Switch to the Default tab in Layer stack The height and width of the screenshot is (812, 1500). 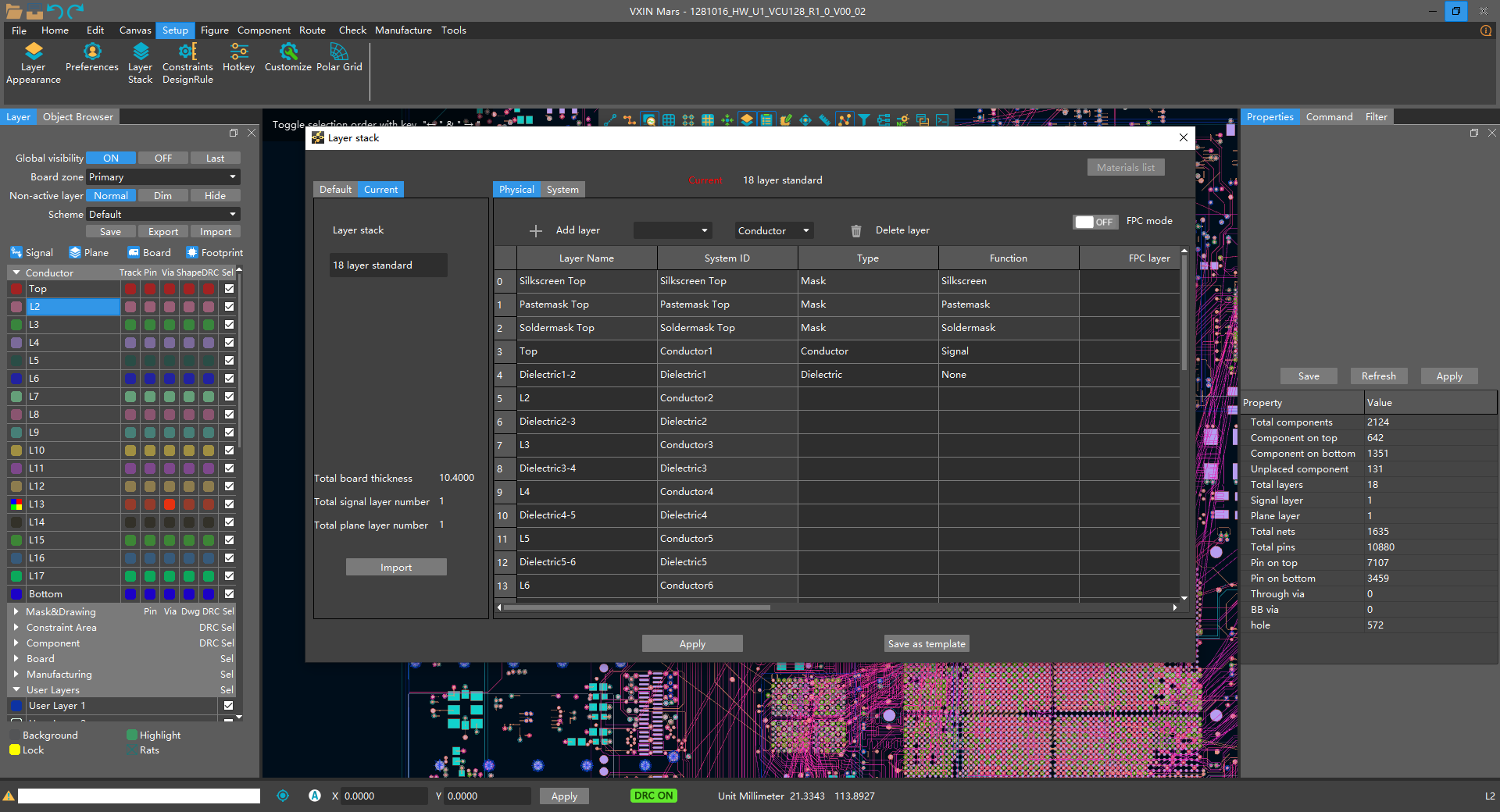[x=335, y=190]
